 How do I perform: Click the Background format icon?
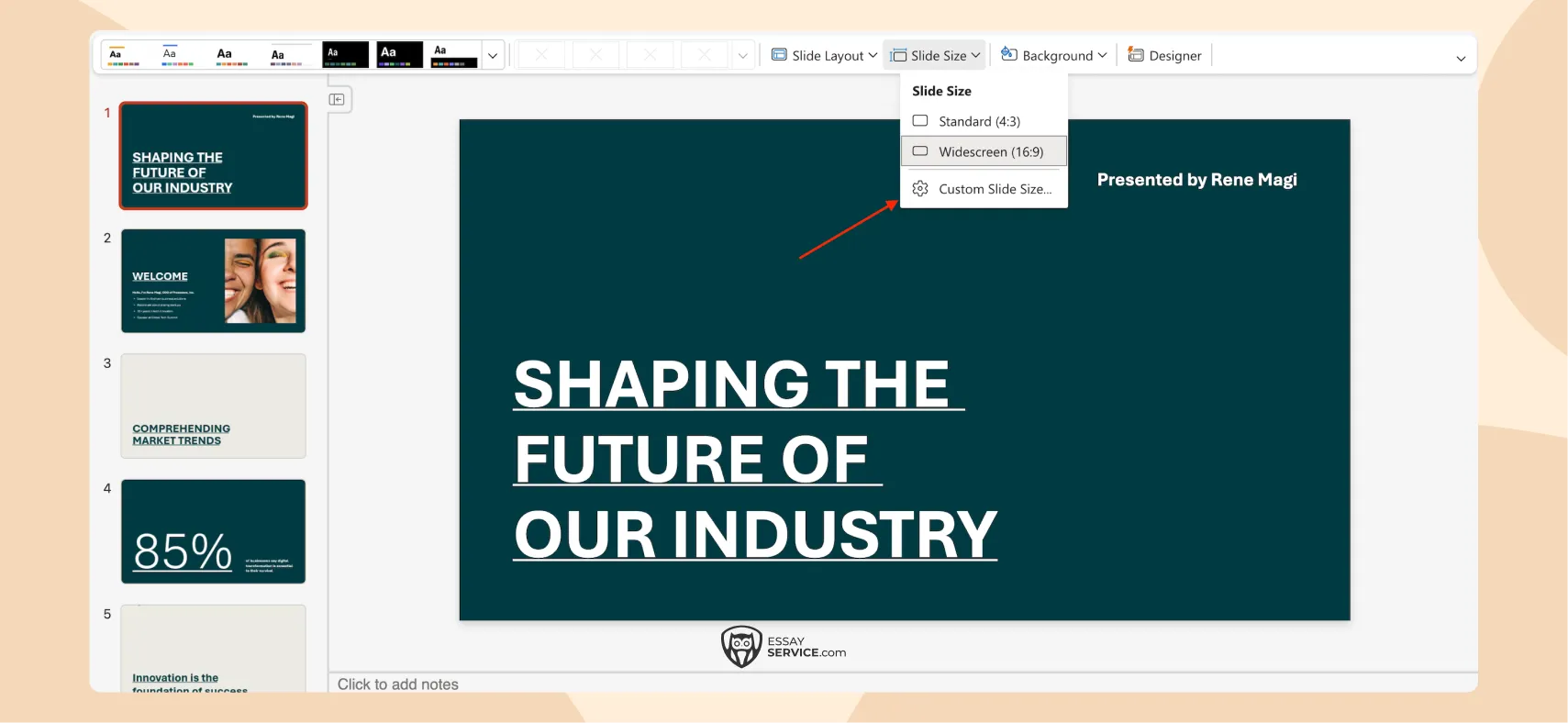pos(1009,54)
